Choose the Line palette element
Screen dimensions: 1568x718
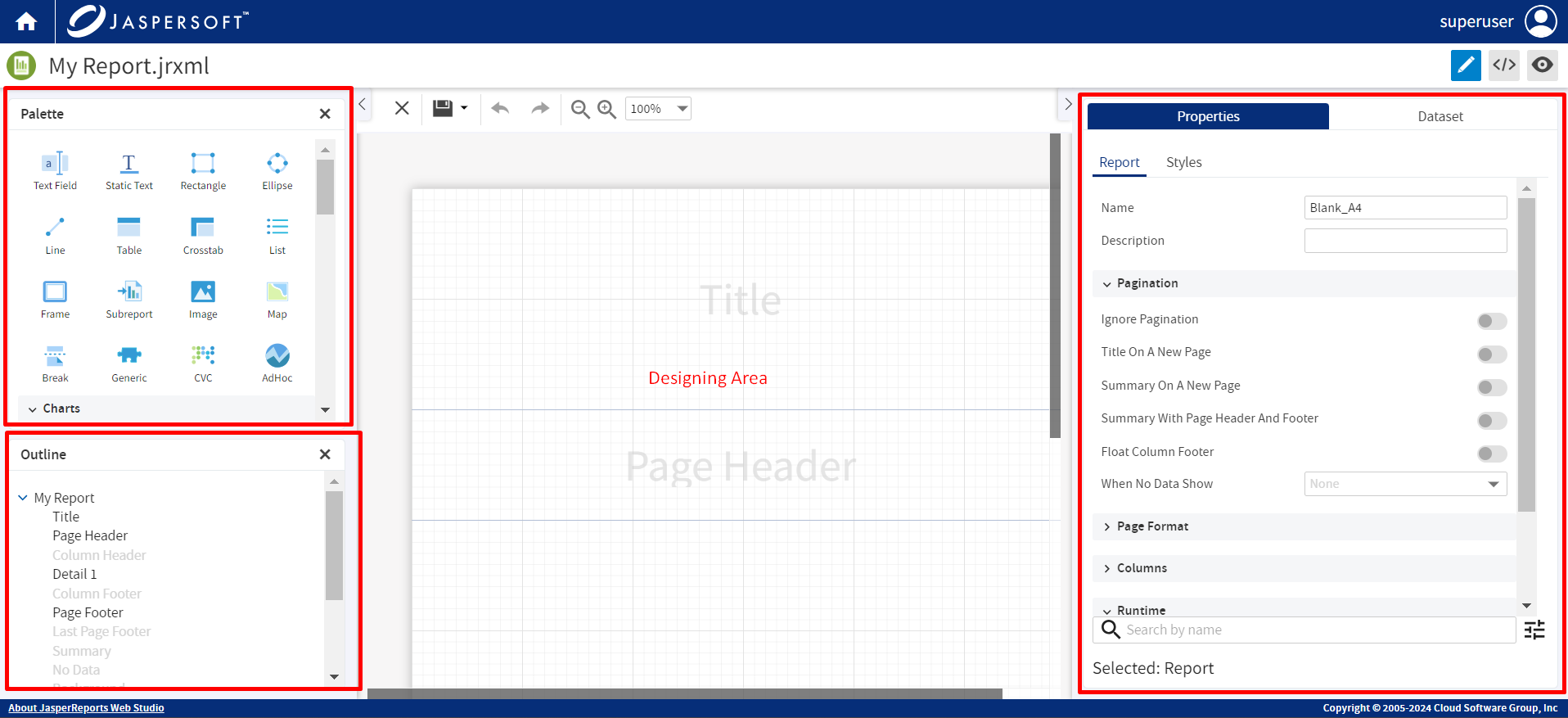tap(55, 236)
